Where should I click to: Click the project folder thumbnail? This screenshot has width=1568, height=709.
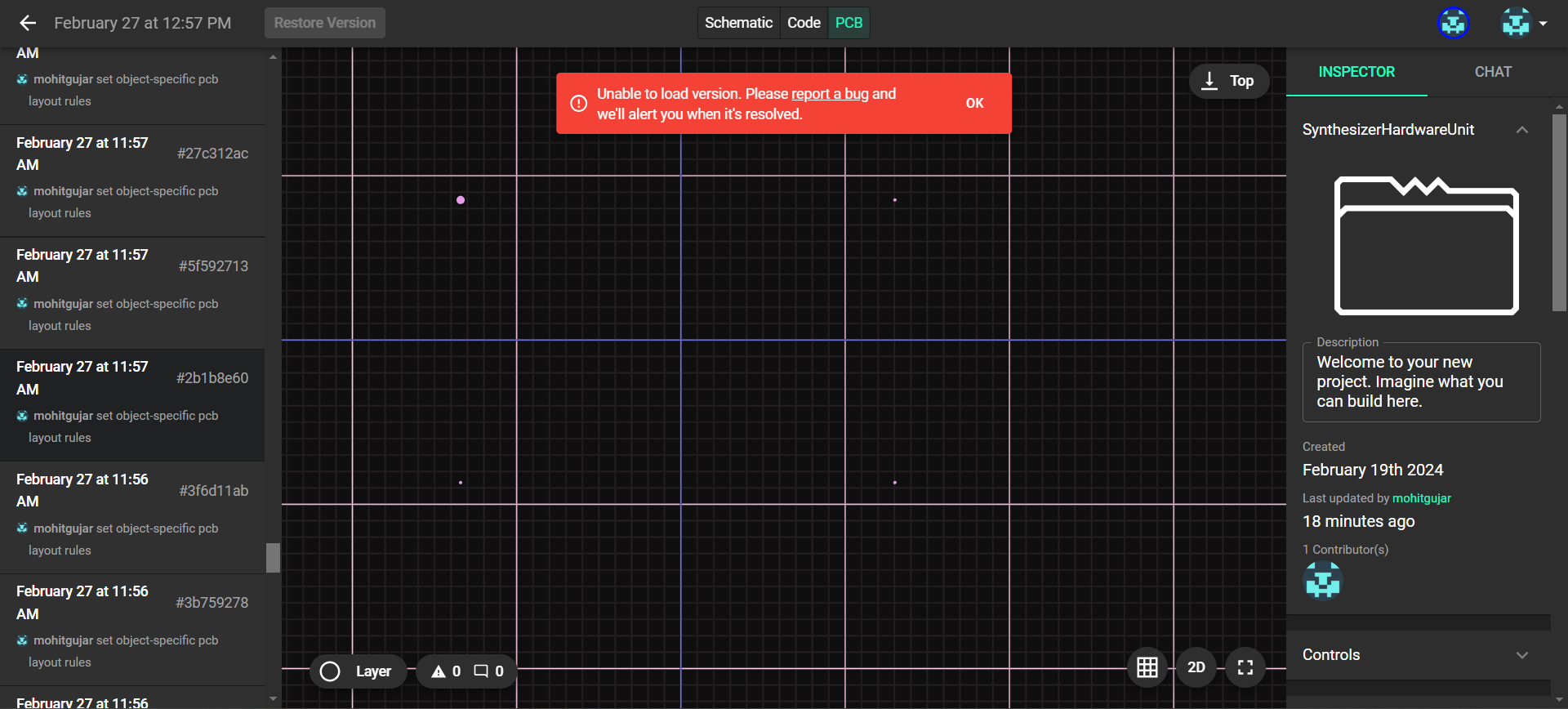point(1426,245)
